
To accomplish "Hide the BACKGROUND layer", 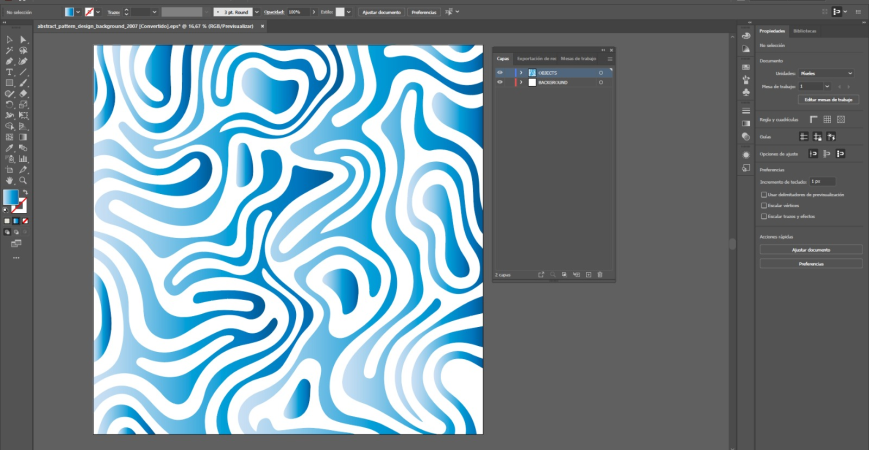I will point(500,83).
